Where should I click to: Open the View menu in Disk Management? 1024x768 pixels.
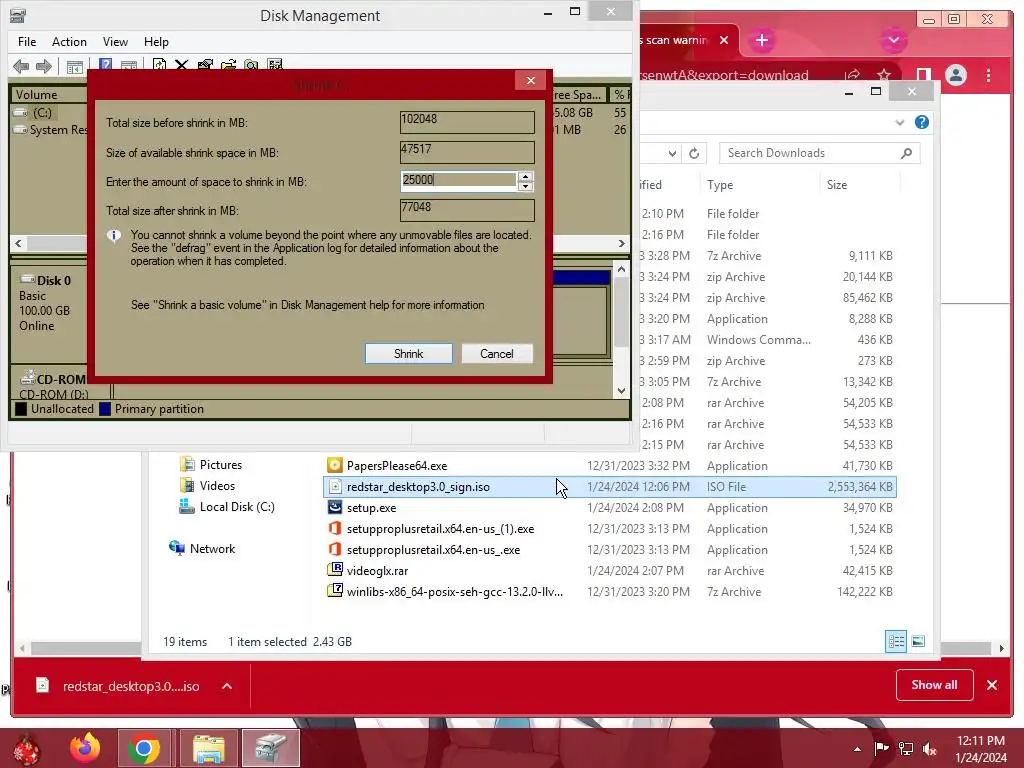115,42
